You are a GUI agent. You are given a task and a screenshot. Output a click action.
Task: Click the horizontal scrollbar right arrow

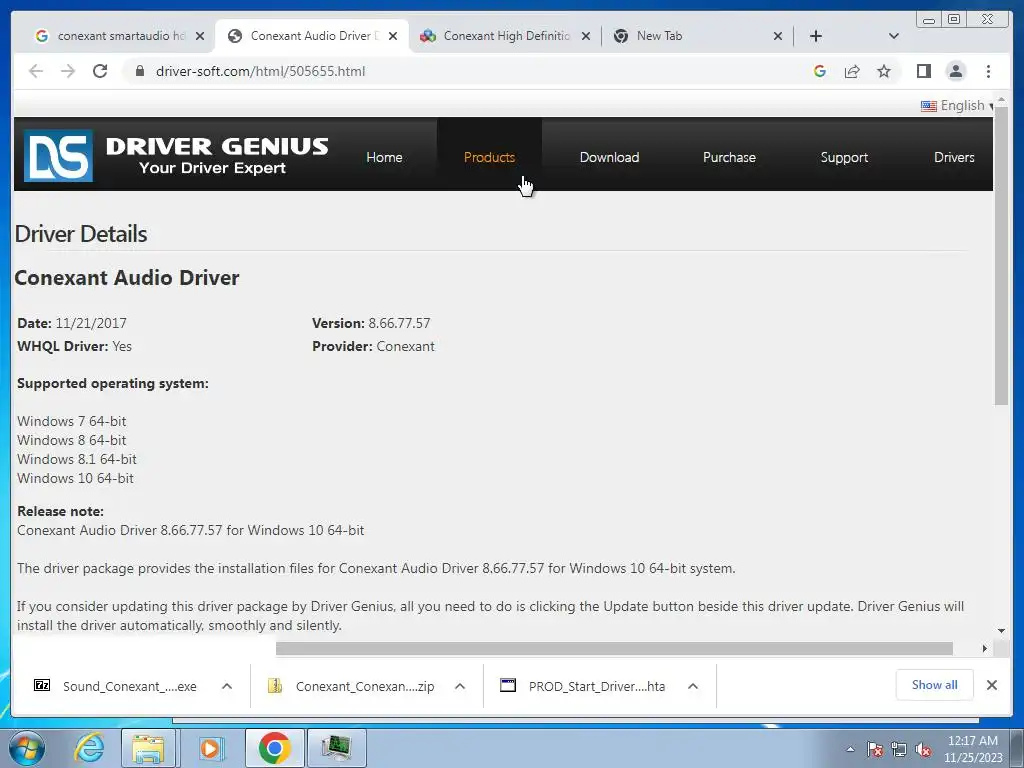(985, 648)
